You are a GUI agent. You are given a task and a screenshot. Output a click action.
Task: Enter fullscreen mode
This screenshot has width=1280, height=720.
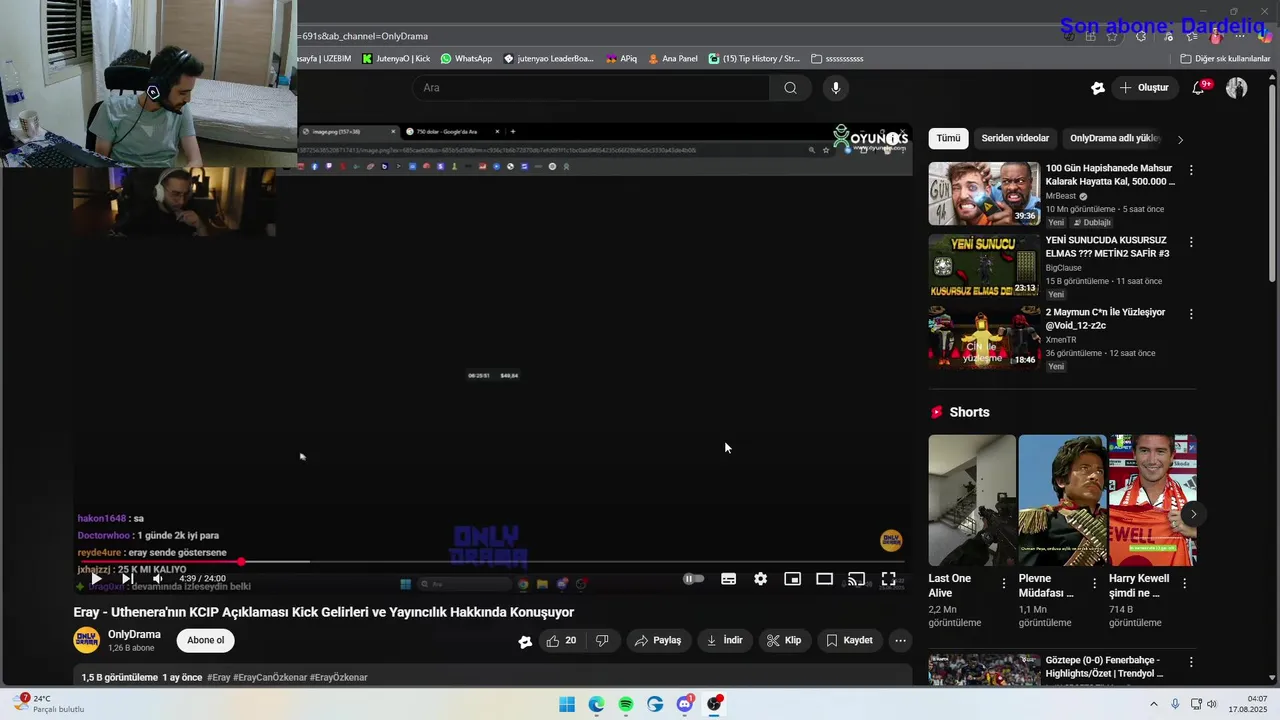[x=888, y=578]
